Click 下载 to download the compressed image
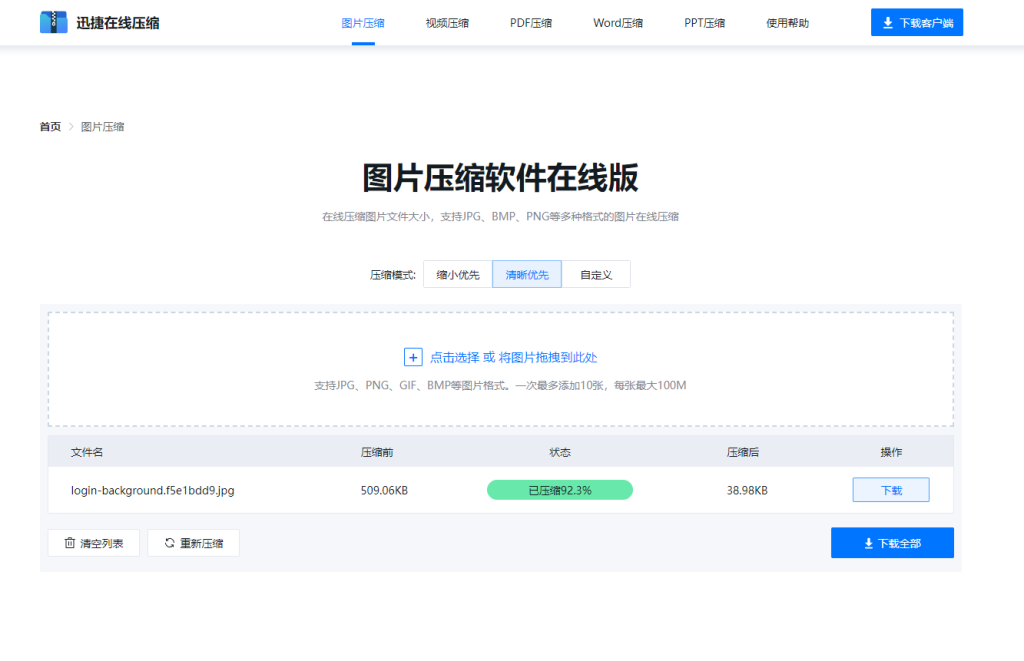 (x=890, y=489)
